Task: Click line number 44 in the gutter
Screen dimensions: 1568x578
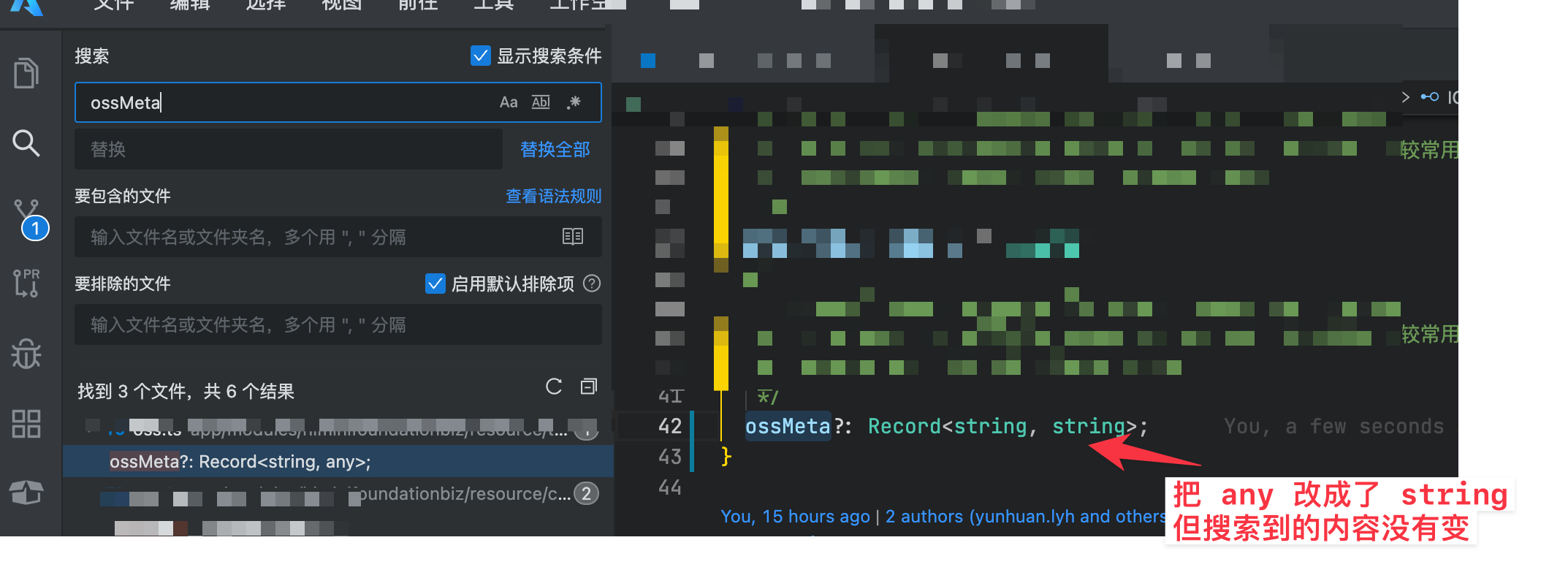Action: 670,487
